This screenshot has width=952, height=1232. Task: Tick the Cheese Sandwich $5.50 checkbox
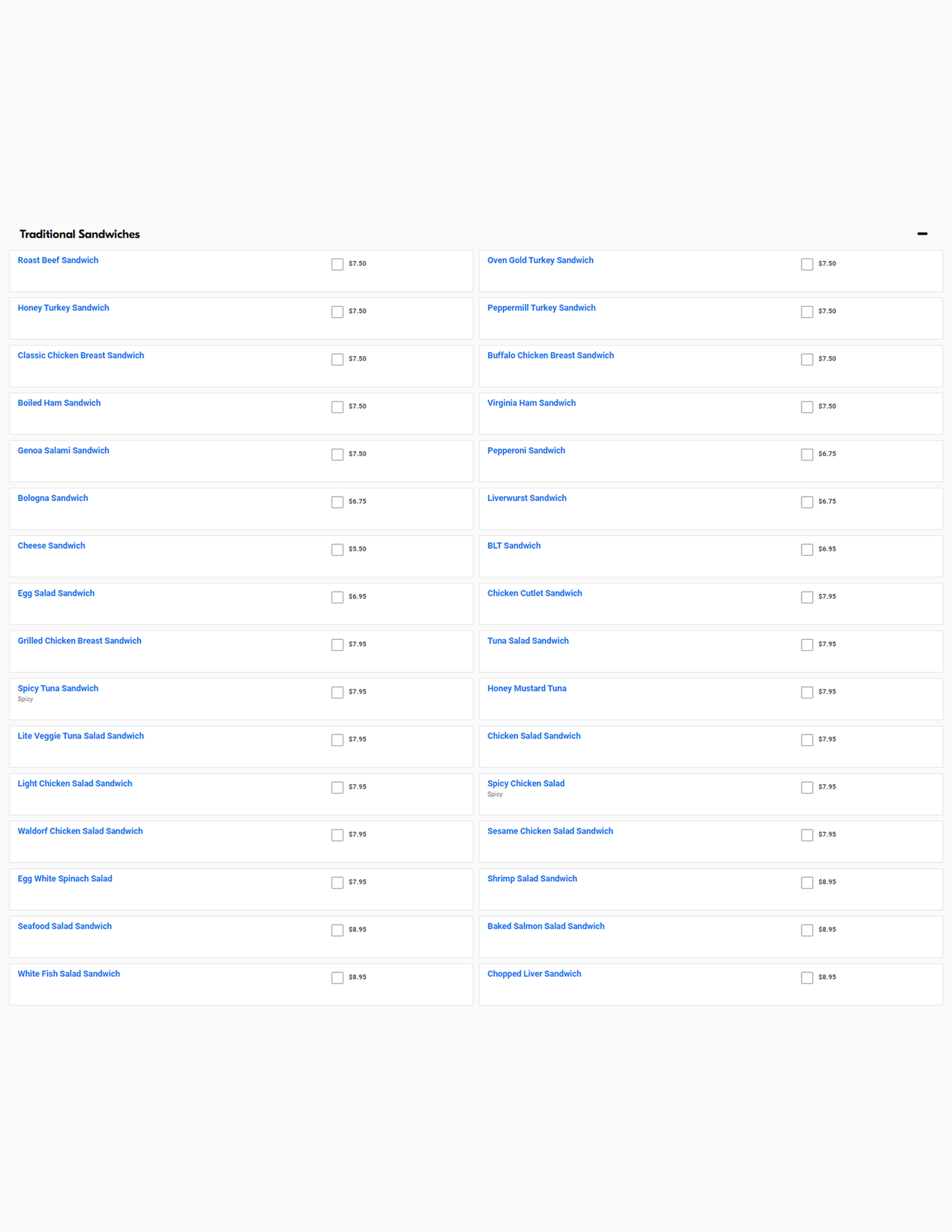(x=337, y=550)
